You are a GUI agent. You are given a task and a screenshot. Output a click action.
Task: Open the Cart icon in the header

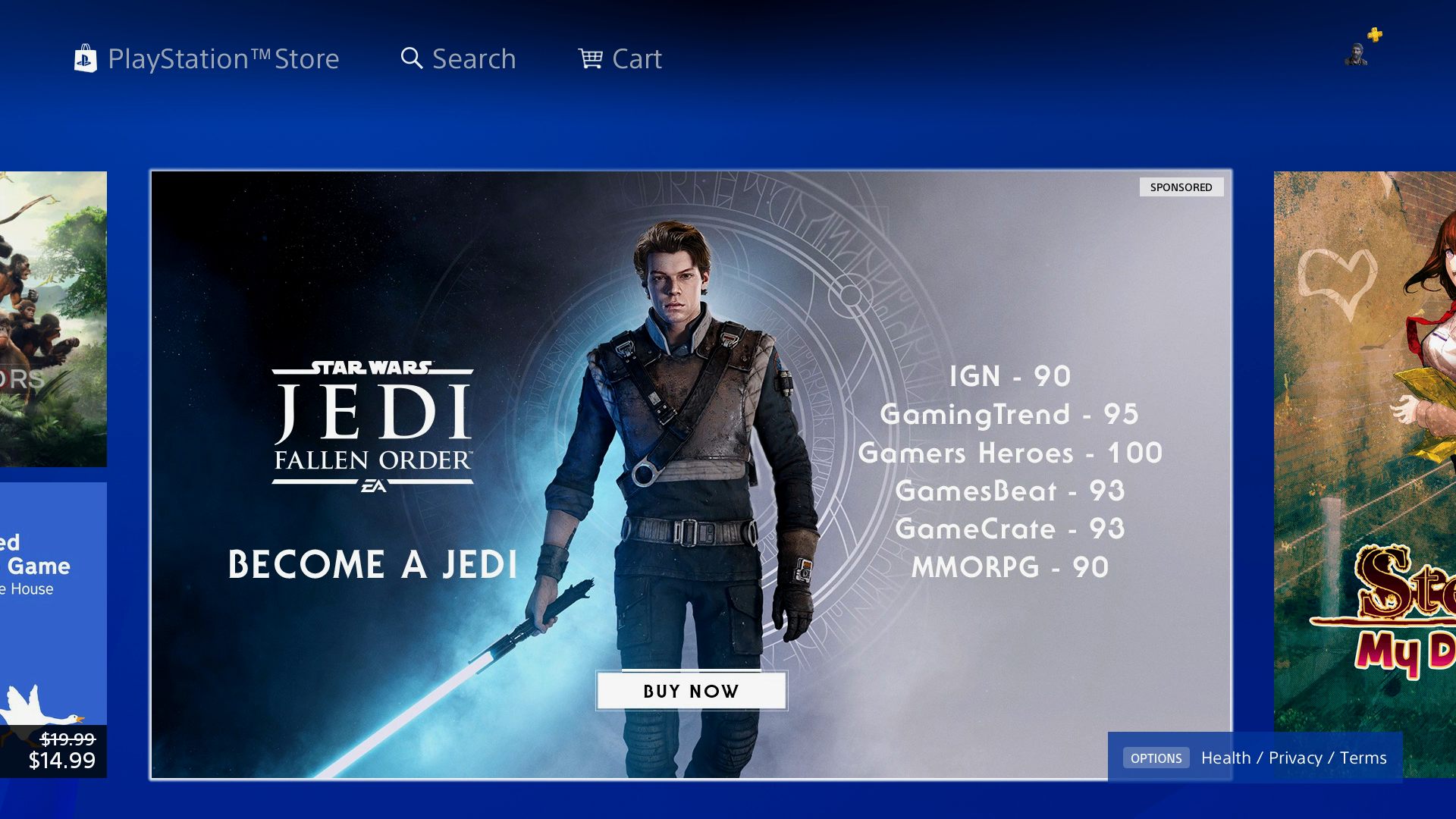pyautogui.click(x=591, y=58)
